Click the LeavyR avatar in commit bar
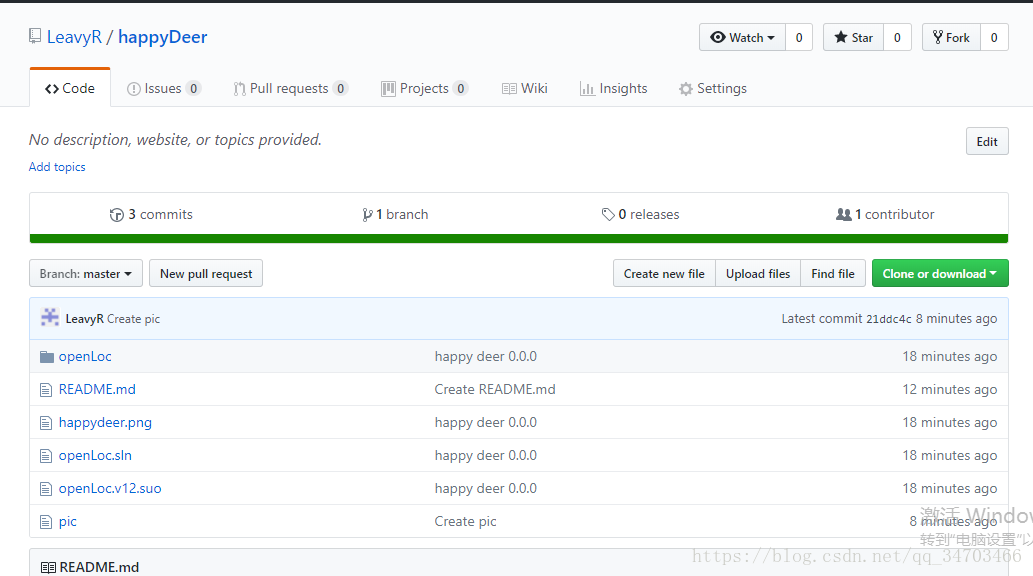The image size is (1033, 576). [50, 318]
